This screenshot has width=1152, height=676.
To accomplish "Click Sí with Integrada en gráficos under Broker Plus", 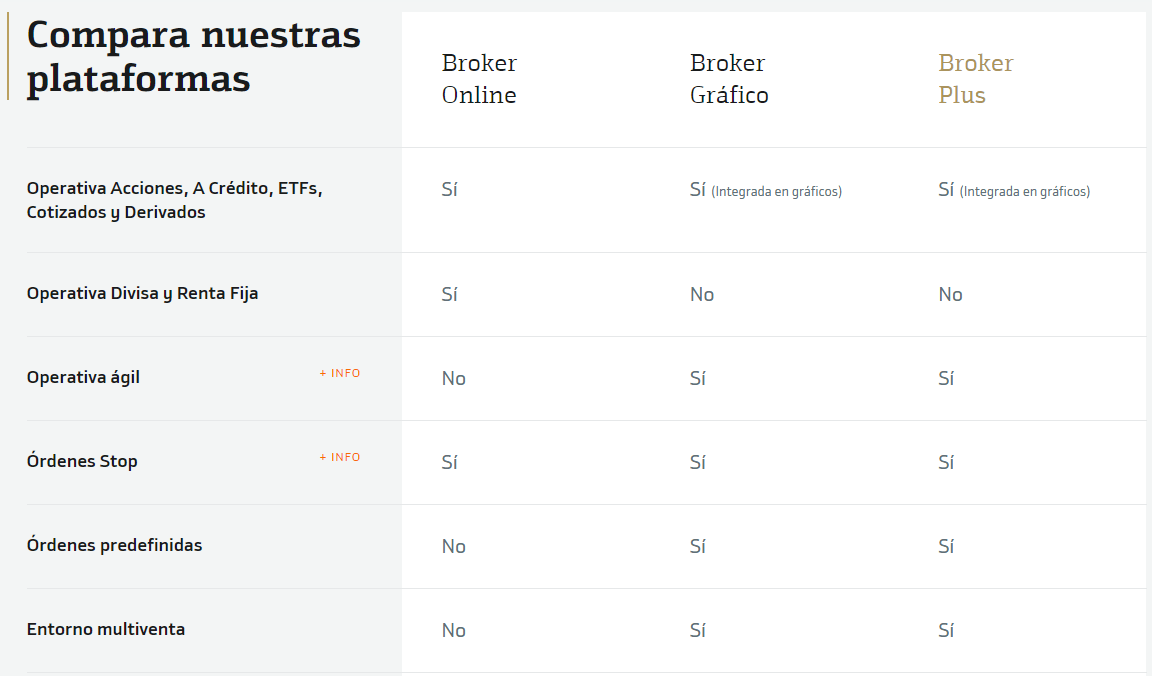I will click(x=1014, y=189).
